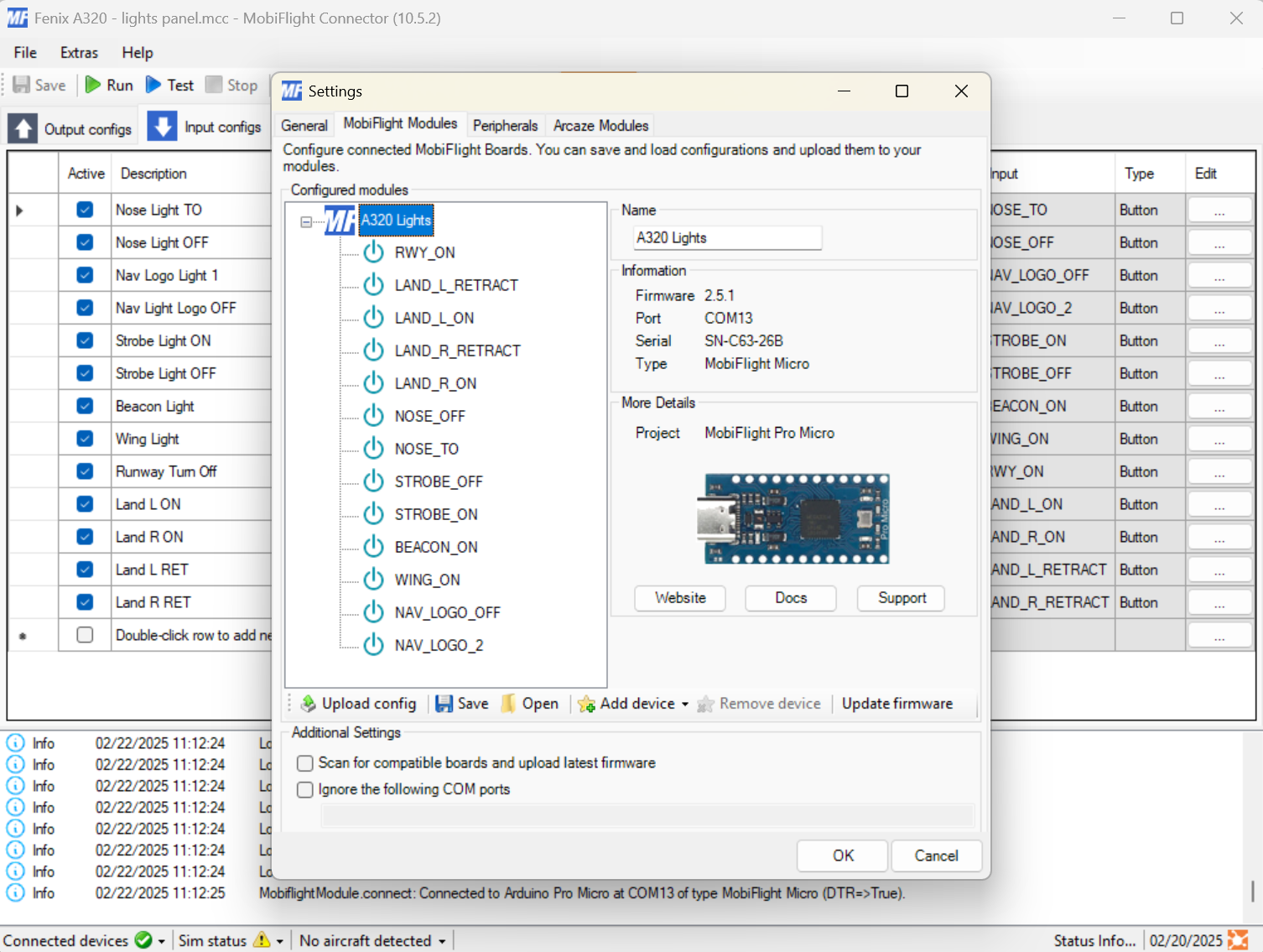The width and height of the screenshot is (1263, 952).
Task: Switch to the General tab
Action: coord(304,126)
